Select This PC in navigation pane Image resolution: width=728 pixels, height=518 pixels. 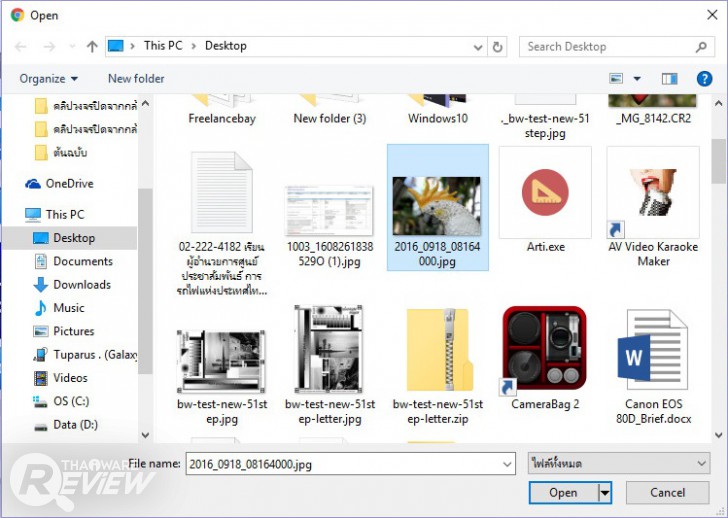coord(55,214)
